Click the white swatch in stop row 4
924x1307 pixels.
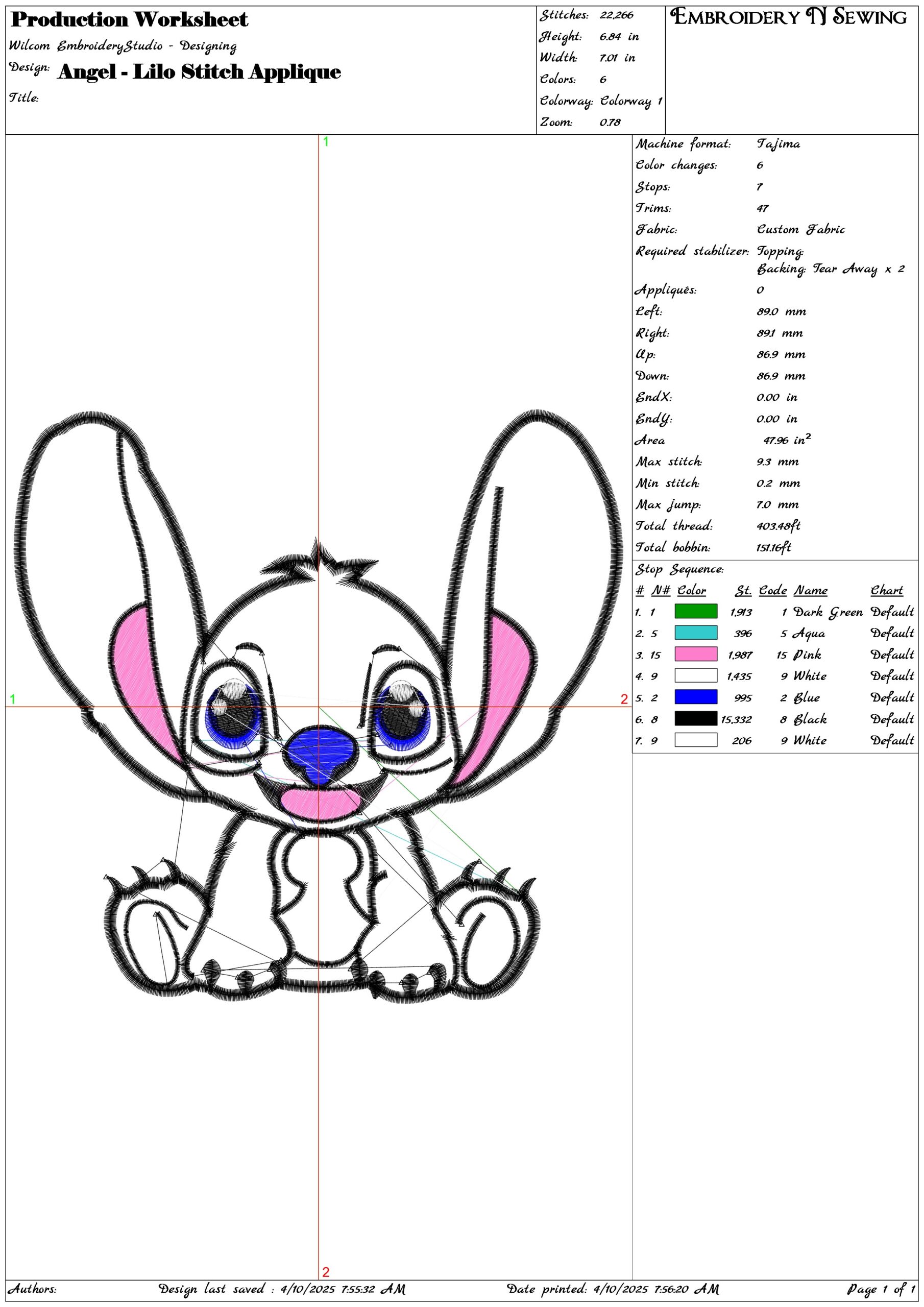pos(696,675)
